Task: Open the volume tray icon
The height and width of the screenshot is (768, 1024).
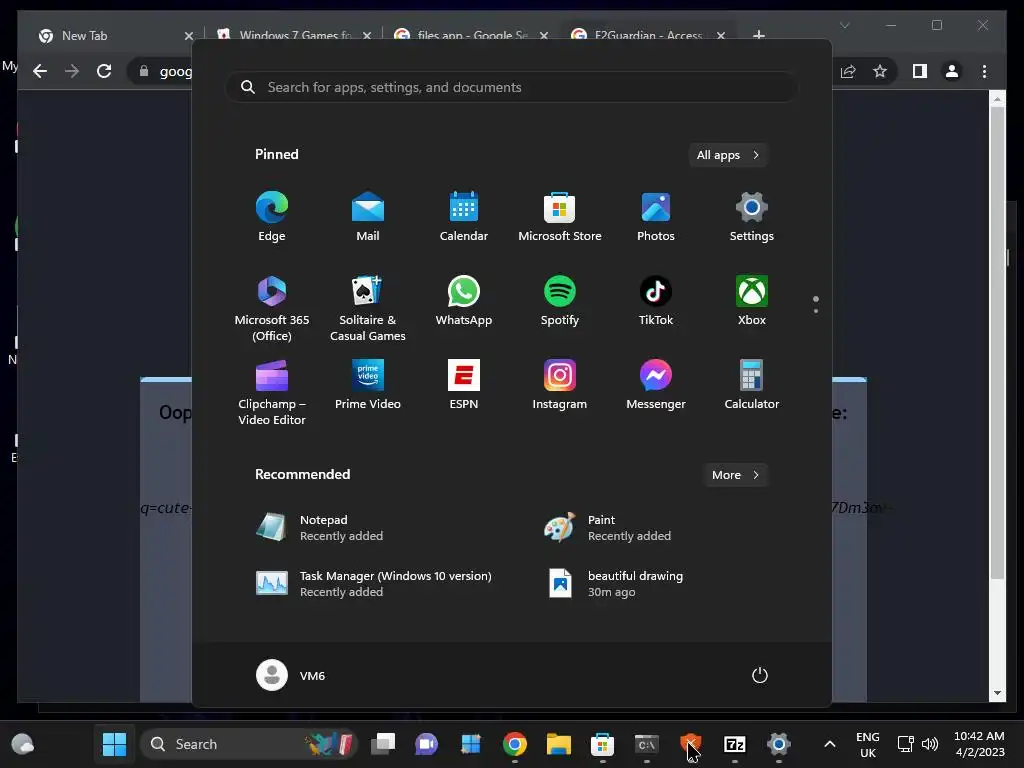Action: 930,744
